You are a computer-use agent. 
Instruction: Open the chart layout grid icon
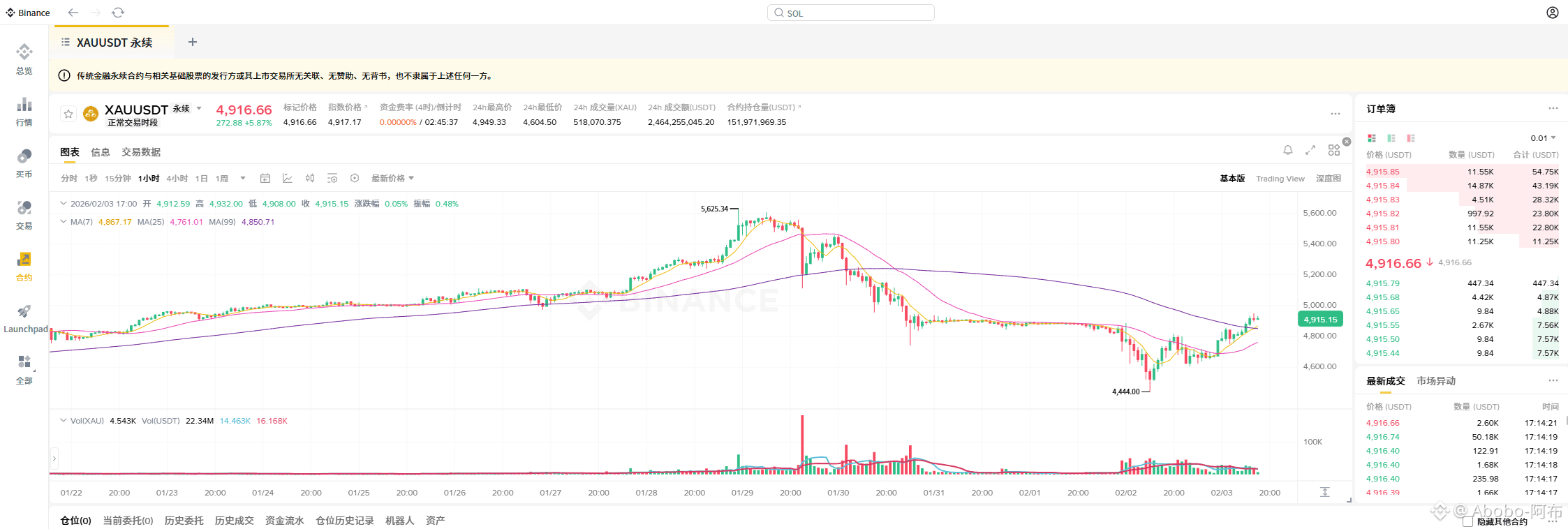(1333, 150)
